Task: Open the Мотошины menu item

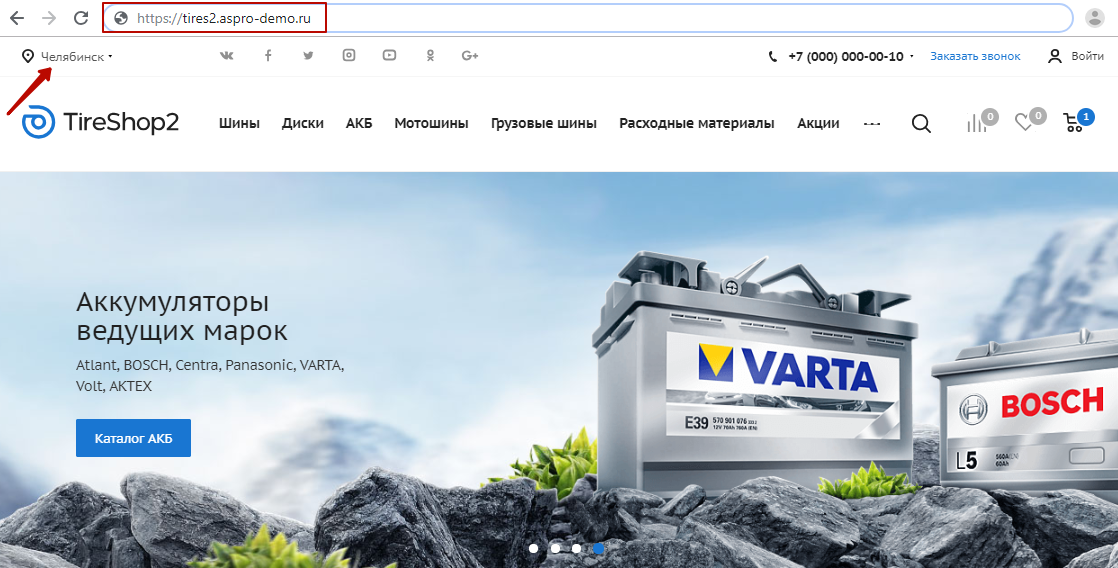Action: point(431,123)
